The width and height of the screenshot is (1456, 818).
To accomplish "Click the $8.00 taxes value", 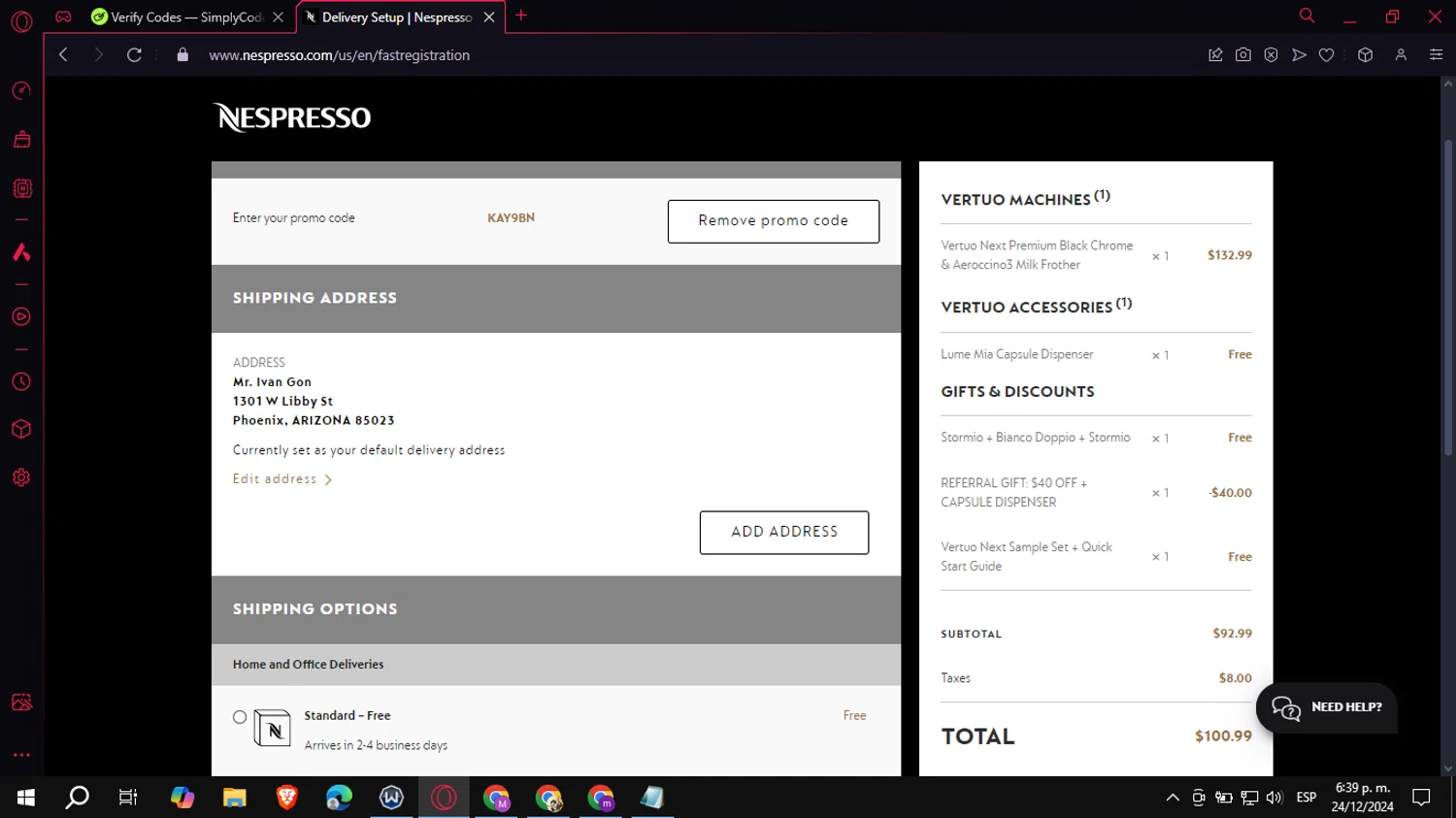I will 1235,678.
